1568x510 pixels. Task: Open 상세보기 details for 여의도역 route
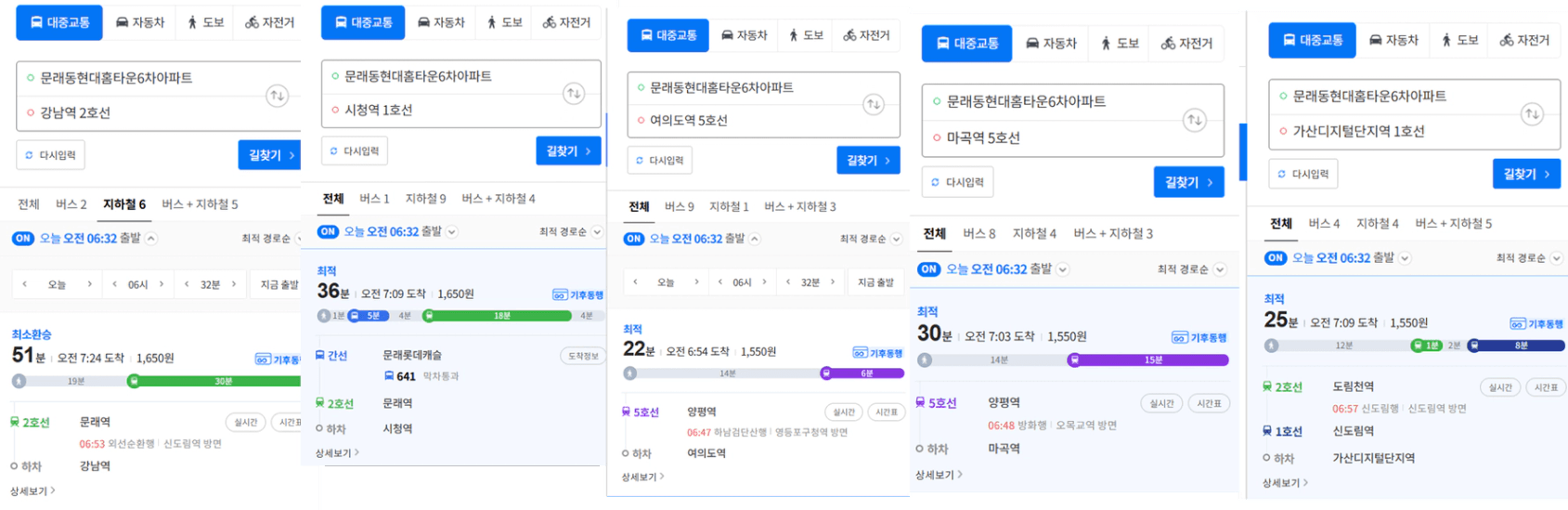(642, 477)
